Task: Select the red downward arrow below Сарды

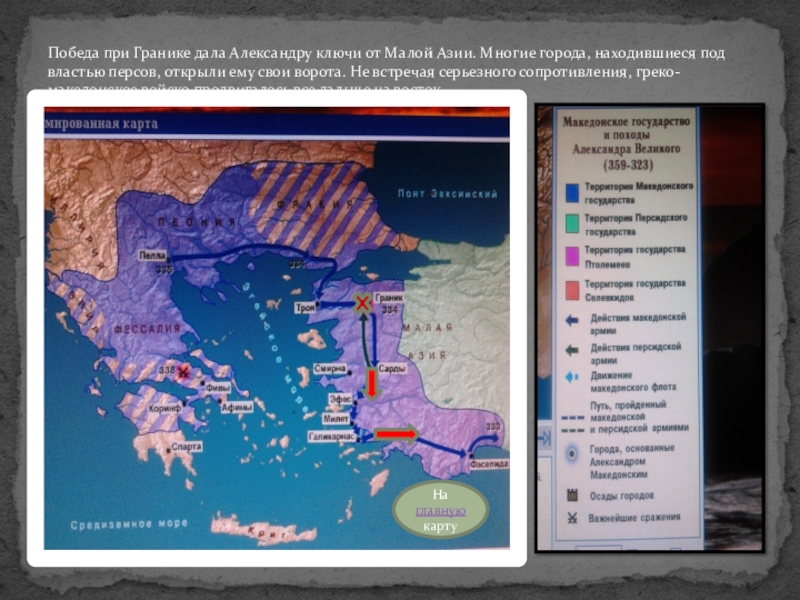Action: coord(371,384)
